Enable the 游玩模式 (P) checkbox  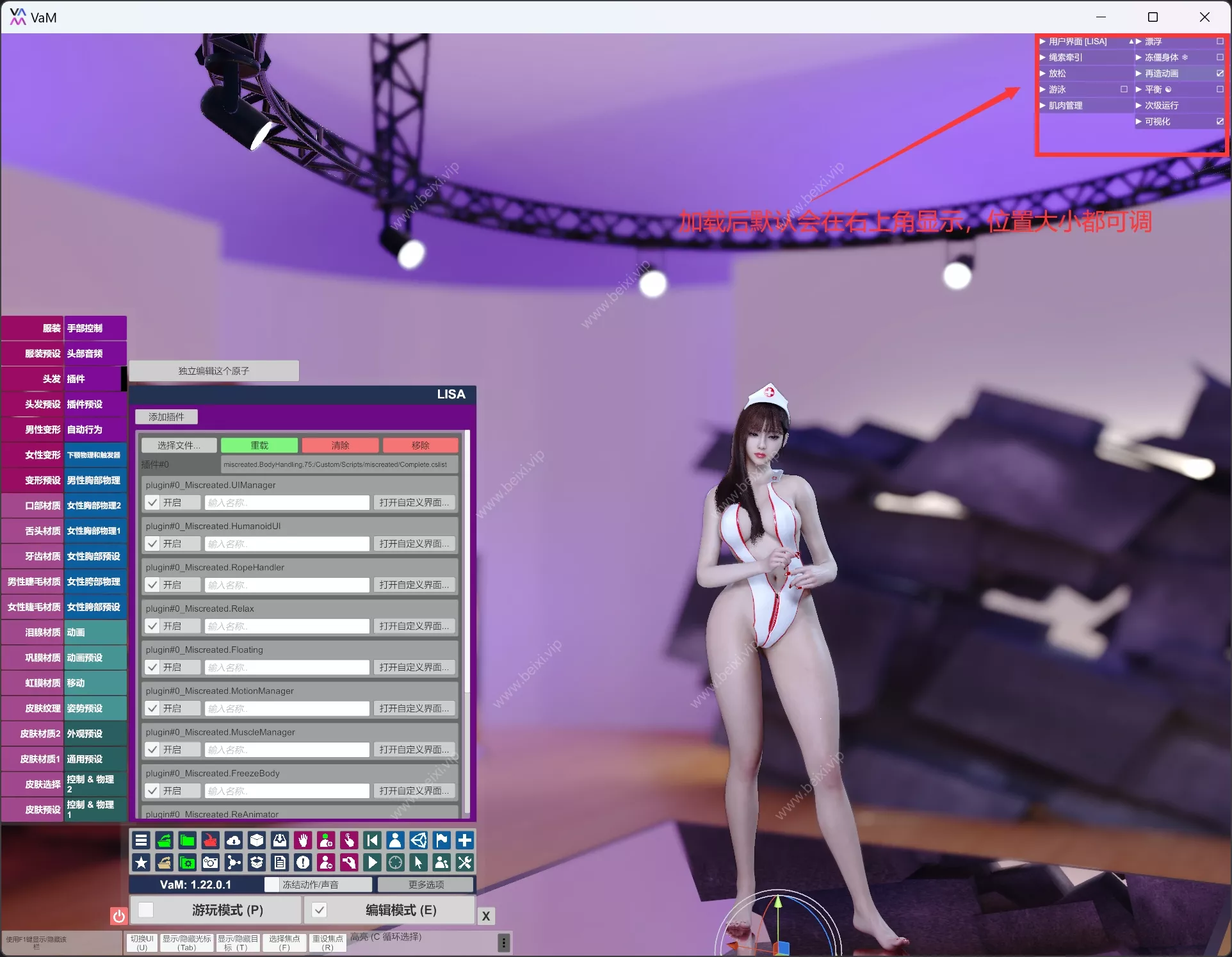pyautogui.click(x=146, y=910)
